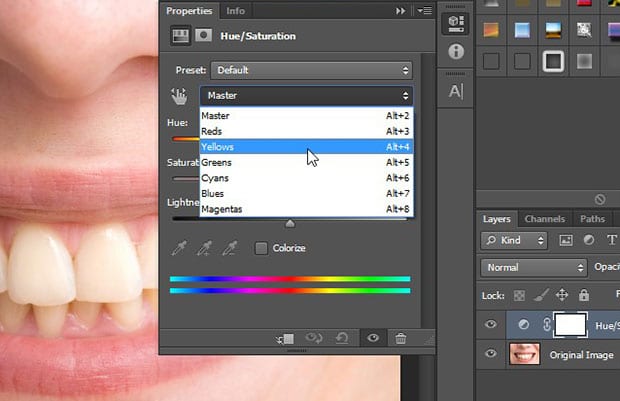The width and height of the screenshot is (620, 401).
Task: Apply the gray blurred gradient style swatch
Action: pyautogui.click(x=584, y=61)
